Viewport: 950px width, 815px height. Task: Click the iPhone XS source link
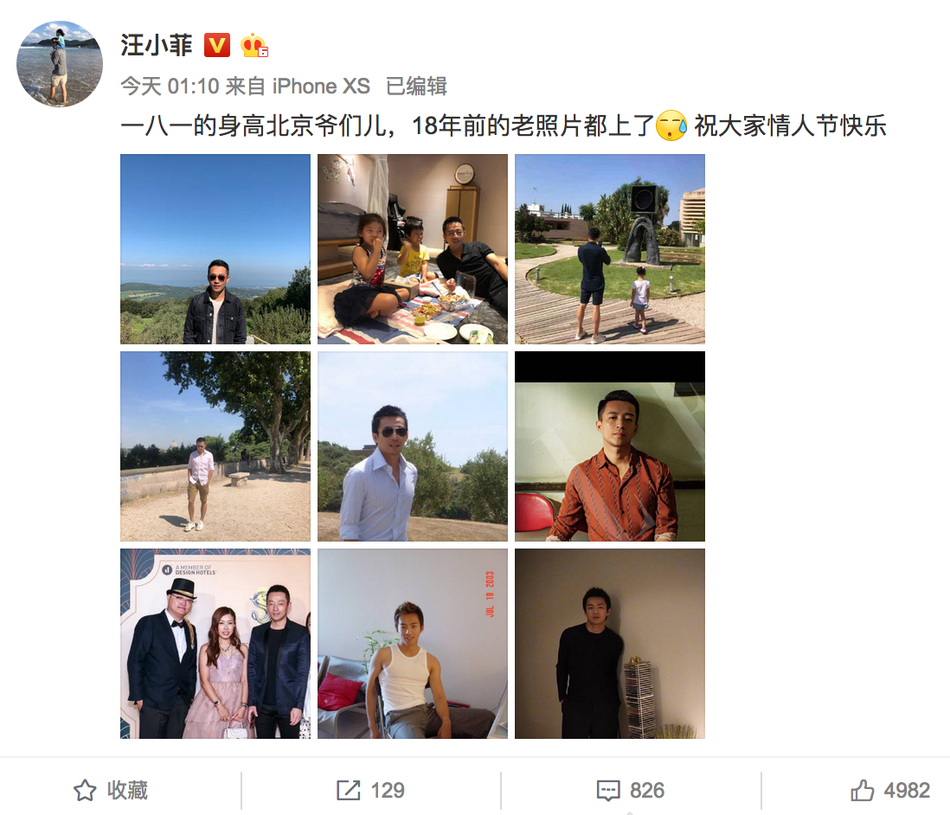[321, 86]
